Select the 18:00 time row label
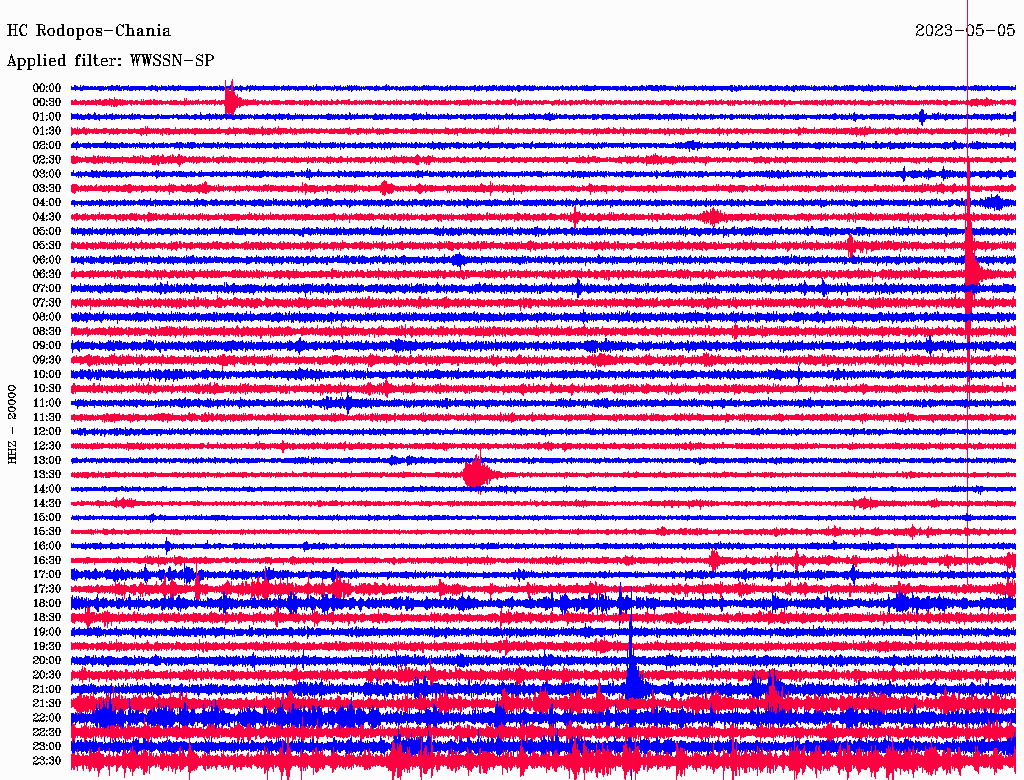Image resolution: width=1024 pixels, height=780 pixels. (x=47, y=603)
